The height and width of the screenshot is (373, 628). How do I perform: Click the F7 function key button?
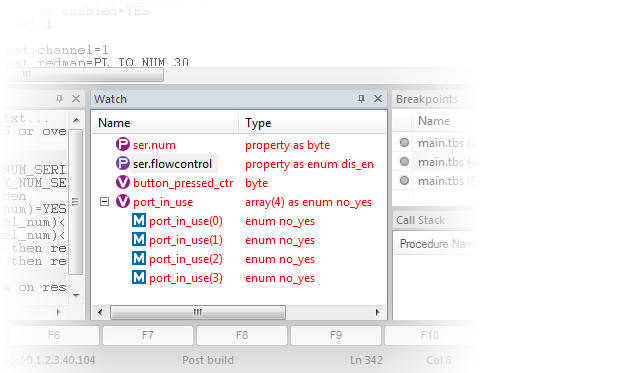[148, 335]
